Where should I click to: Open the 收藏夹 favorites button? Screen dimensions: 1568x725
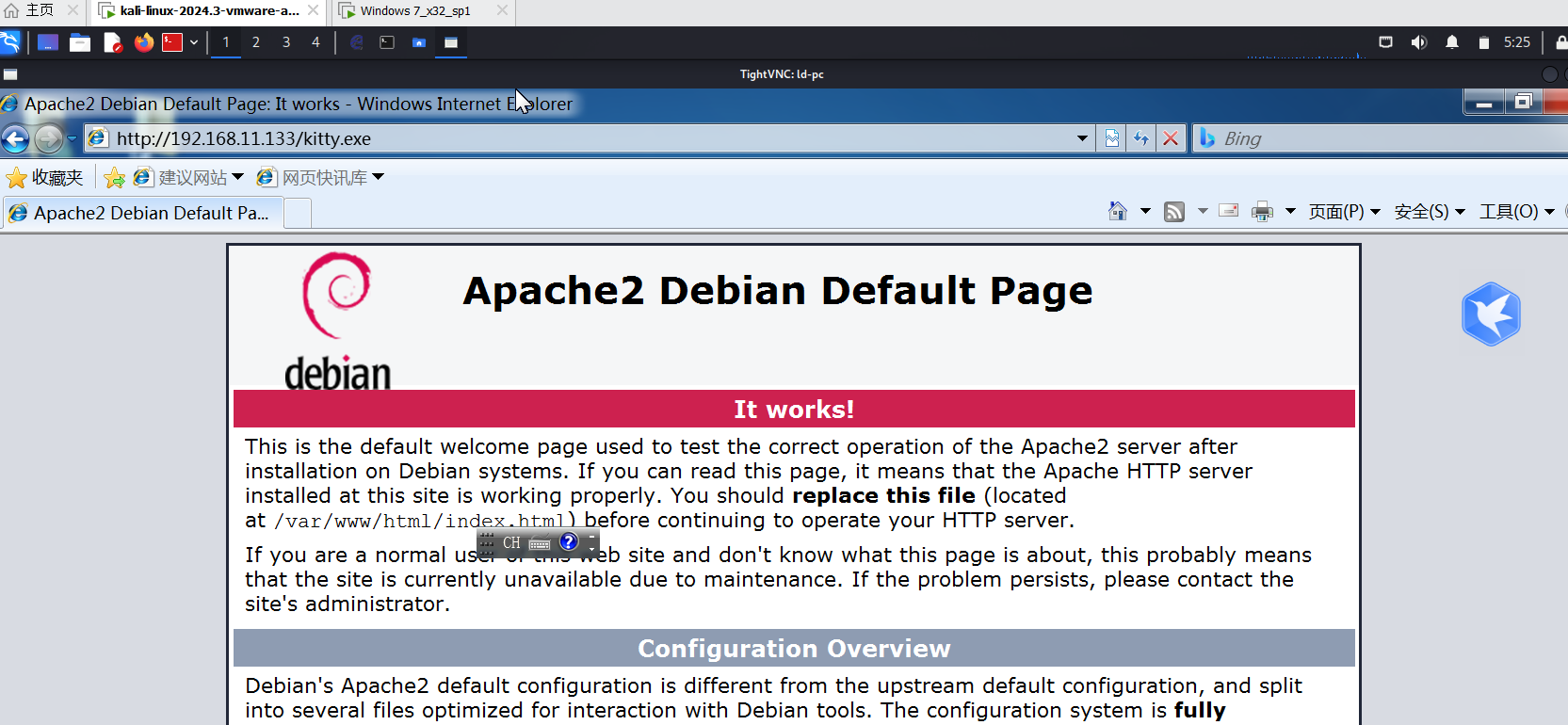44,177
